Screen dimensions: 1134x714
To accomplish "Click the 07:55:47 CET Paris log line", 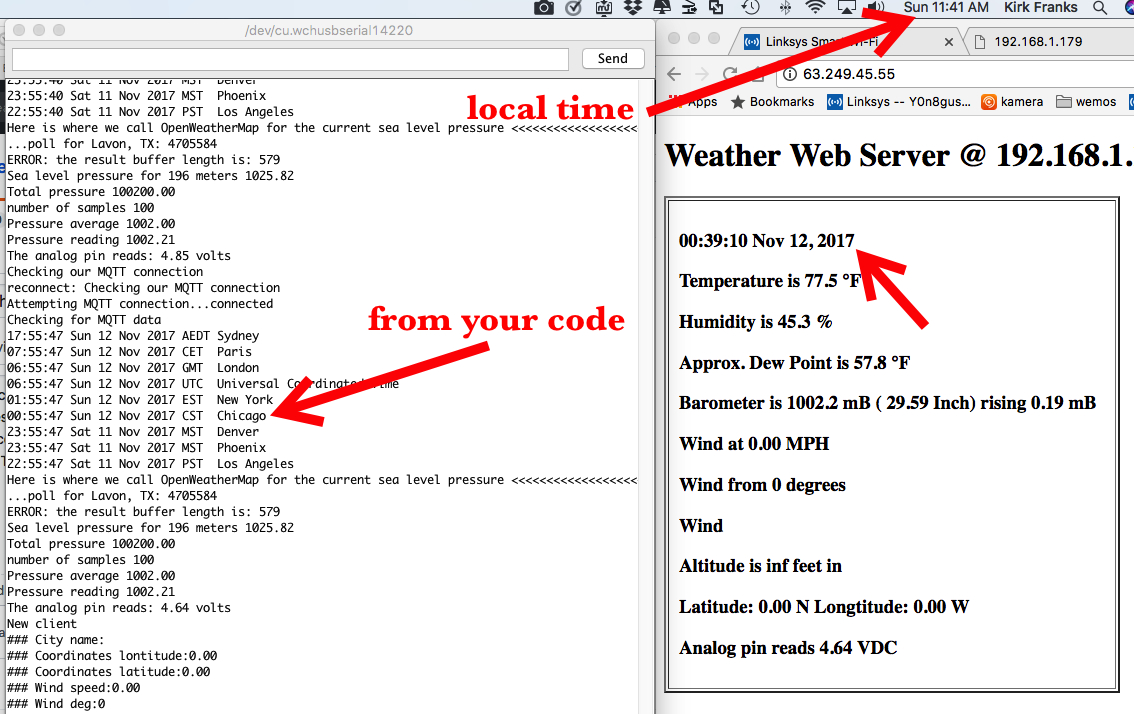I will coord(129,352).
